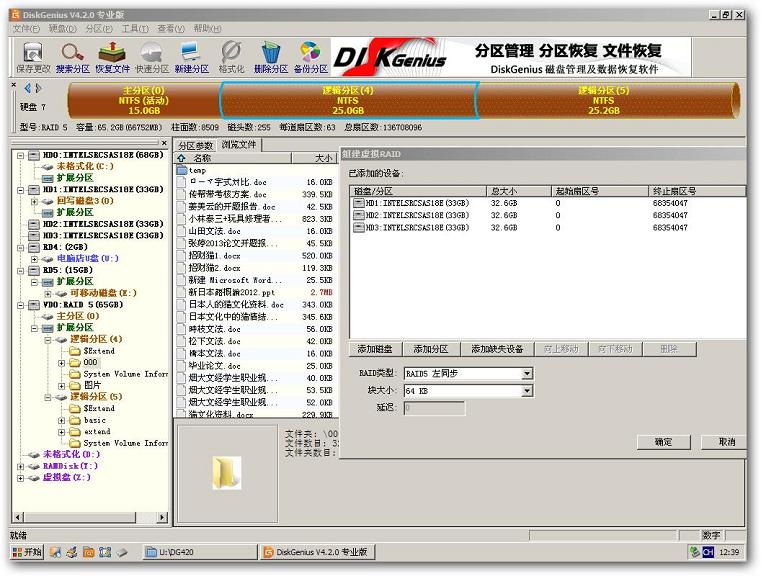The height and width of the screenshot is (576, 761).
Task: Select HD1 disk icon in RAID device list
Action: pyautogui.click(x=359, y=203)
